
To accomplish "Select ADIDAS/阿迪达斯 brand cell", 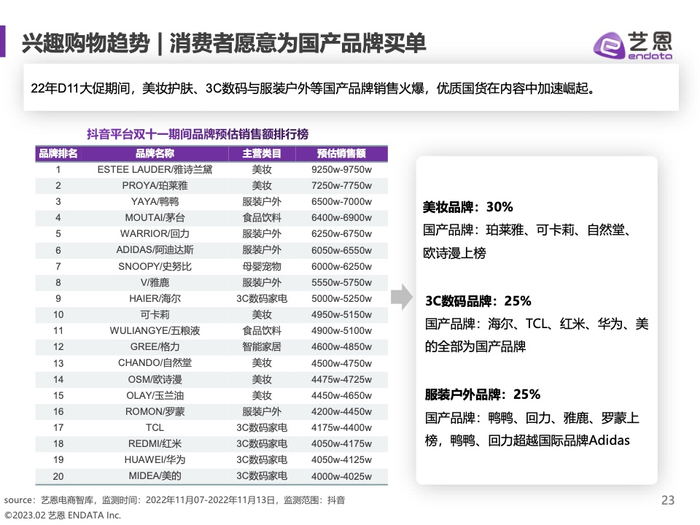I will (x=154, y=250).
